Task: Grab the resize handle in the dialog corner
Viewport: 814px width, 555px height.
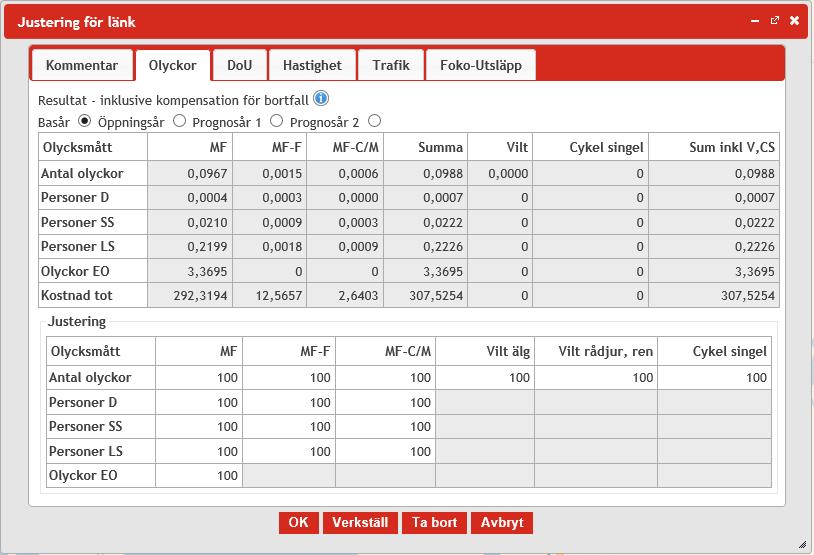Action: pos(802,544)
